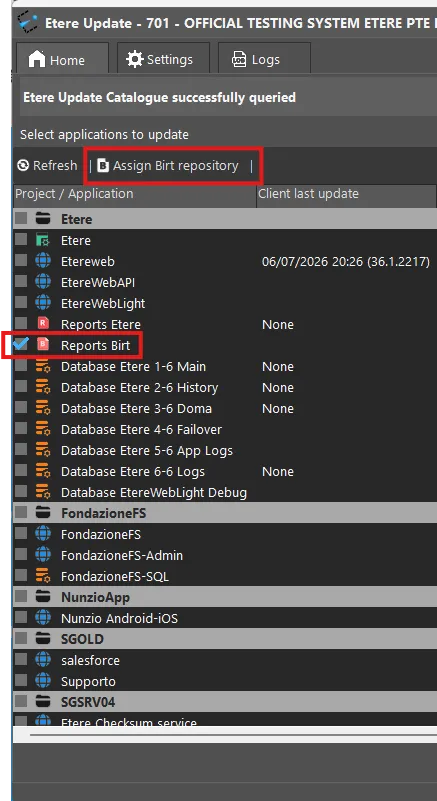Click database icon beside Database Etere 6-6 Logs

pos(43,471)
